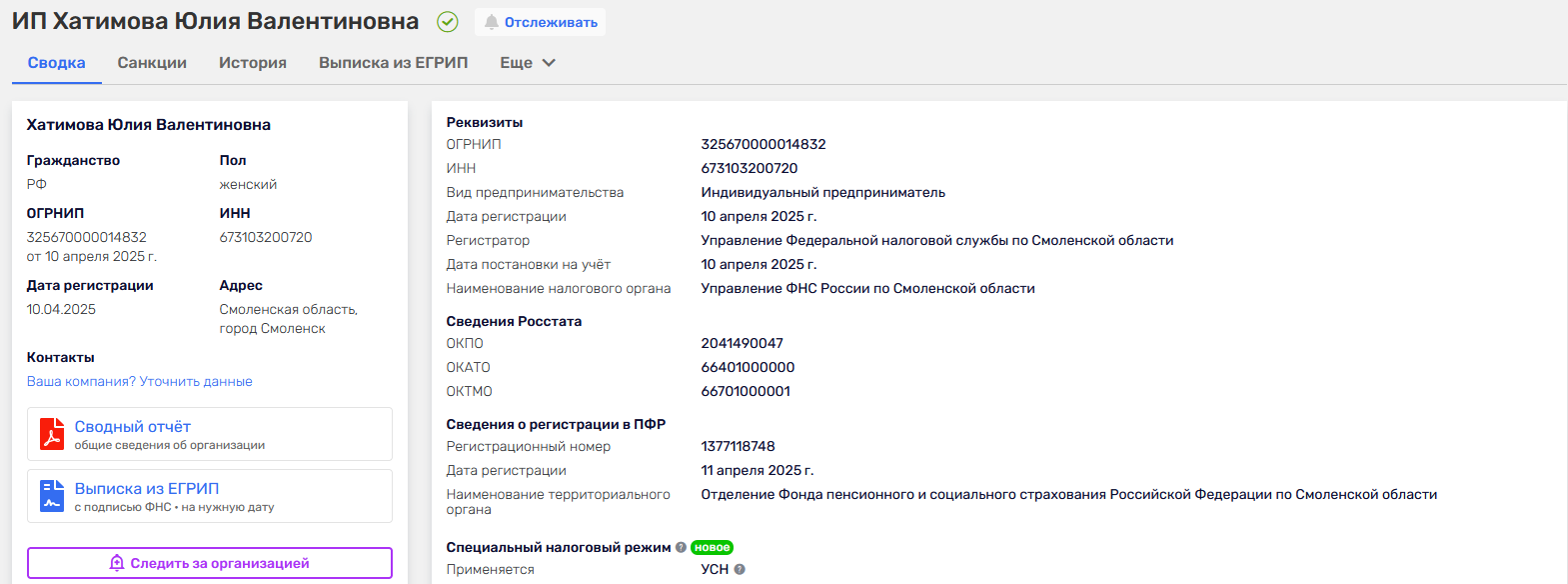Click the Сведения Росстата heading
The image size is (1568, 584).
click(514, 321)
